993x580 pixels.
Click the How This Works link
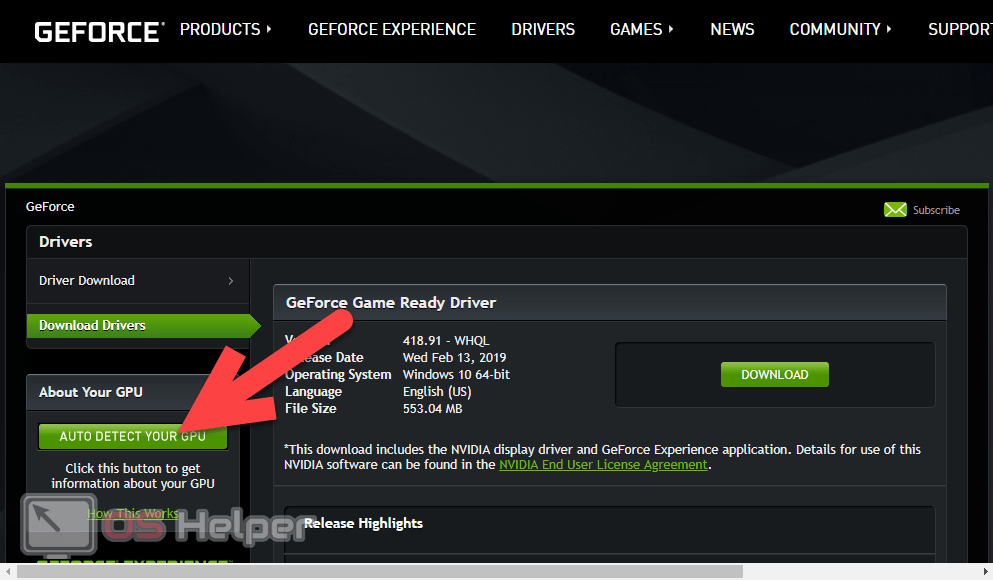tap(133, 514)
